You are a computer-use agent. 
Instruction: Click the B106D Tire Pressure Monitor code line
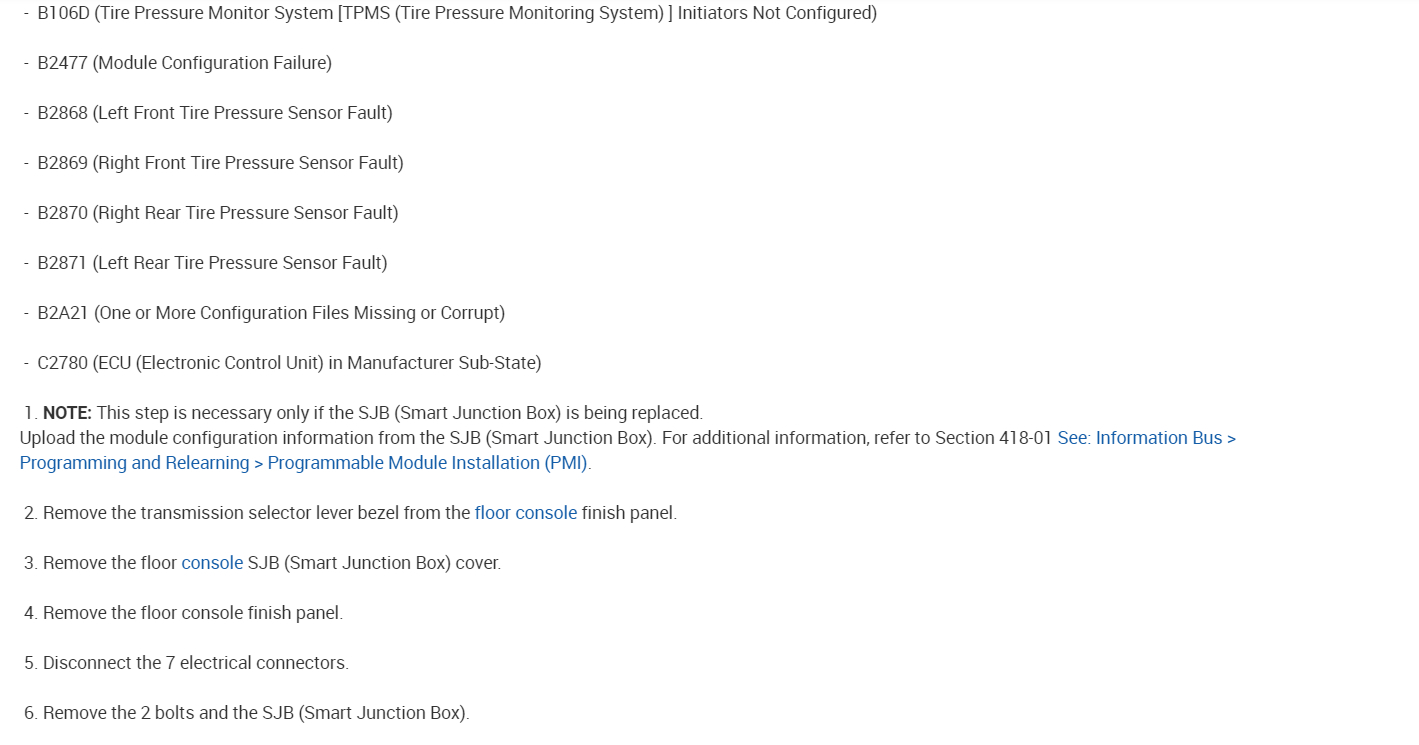(x=456, y=13)
